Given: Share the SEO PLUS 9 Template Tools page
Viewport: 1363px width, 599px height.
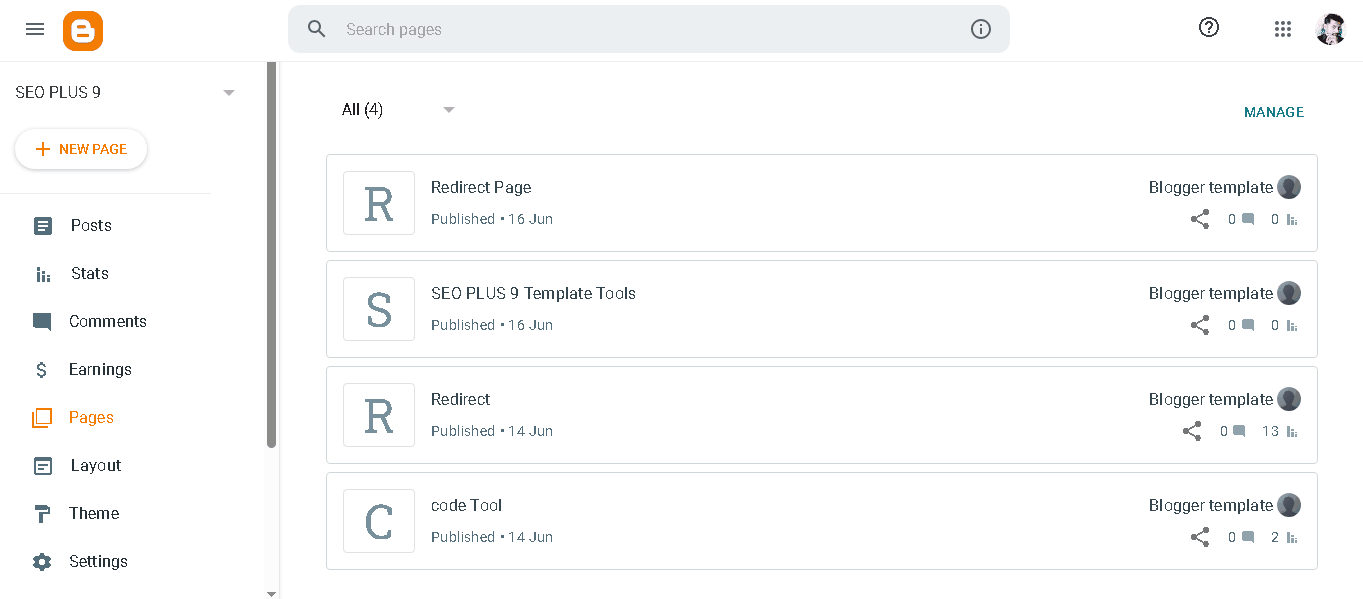Looking at the screenshot, I should [x=1200, y=325].
